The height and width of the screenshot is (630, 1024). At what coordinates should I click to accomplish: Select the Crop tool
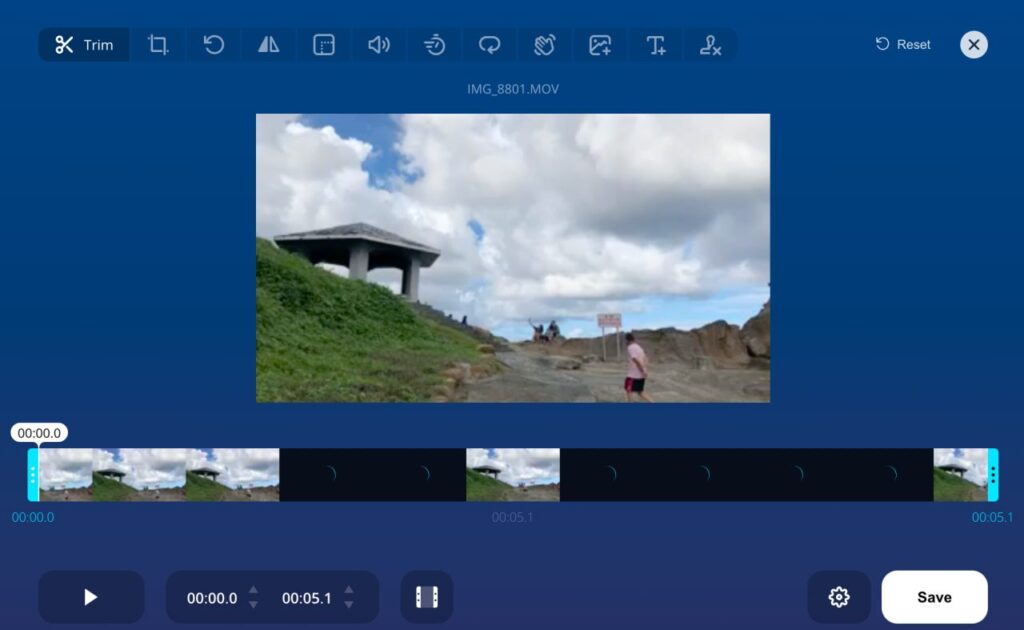point(157,44)
